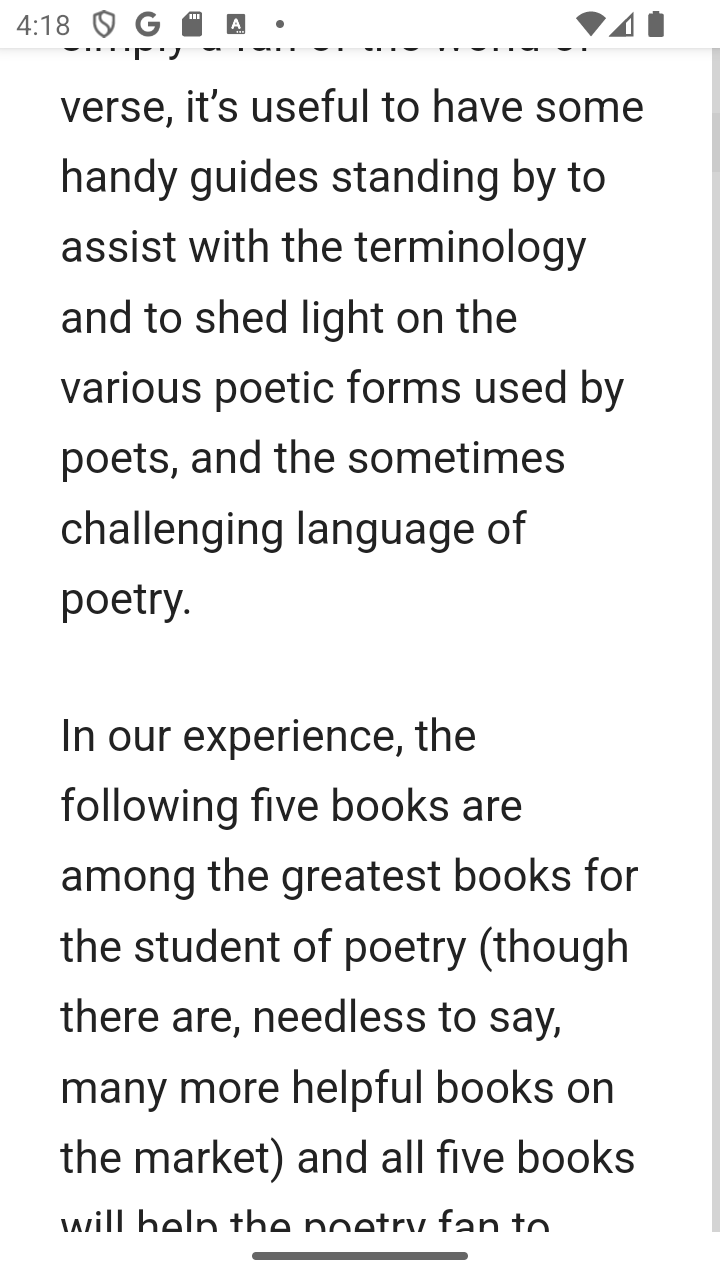Click the text "there are, needless to say,"
Viewport: 720px width, 1280px height.
coord(311,1017)
